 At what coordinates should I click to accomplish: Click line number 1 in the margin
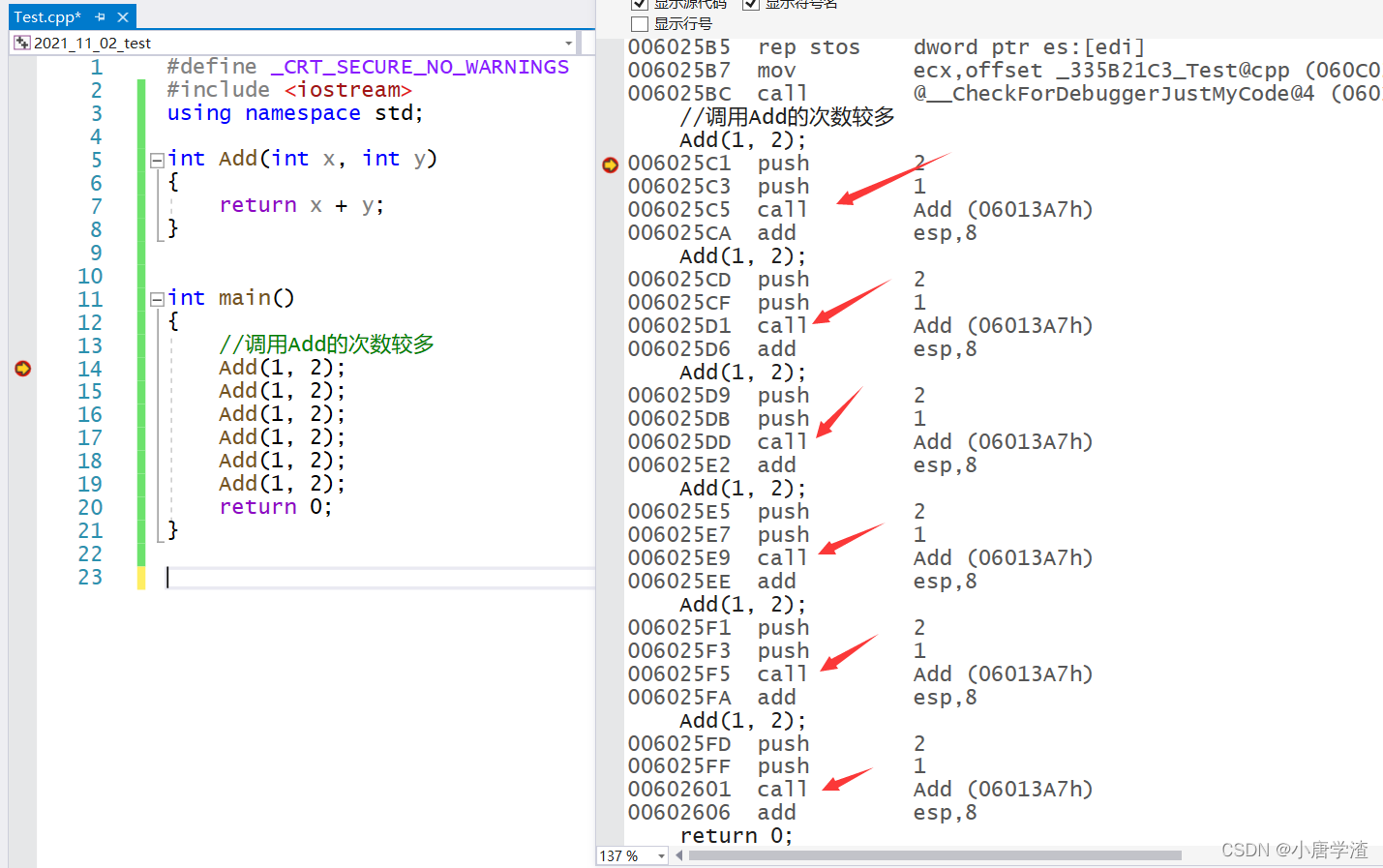(x=96, y=67)
